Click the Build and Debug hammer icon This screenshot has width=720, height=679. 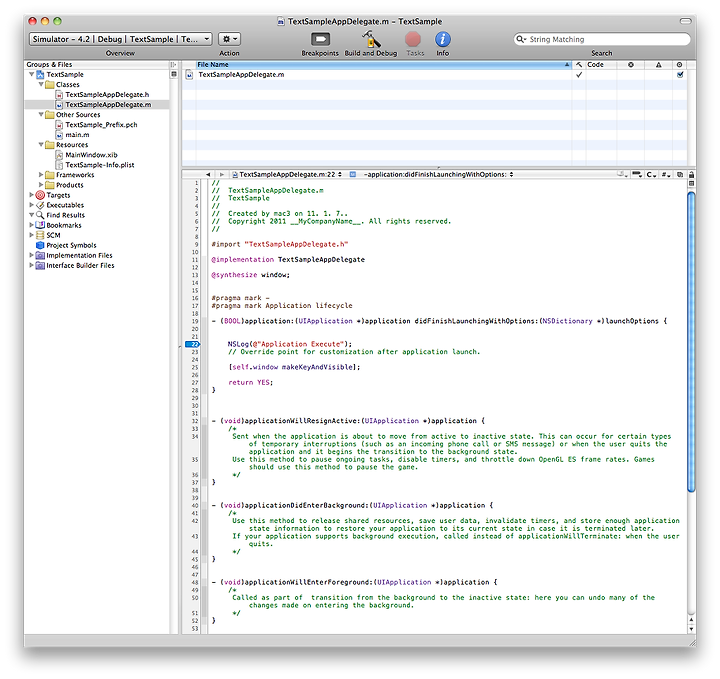pyautogui.click(x=371, y=39)
